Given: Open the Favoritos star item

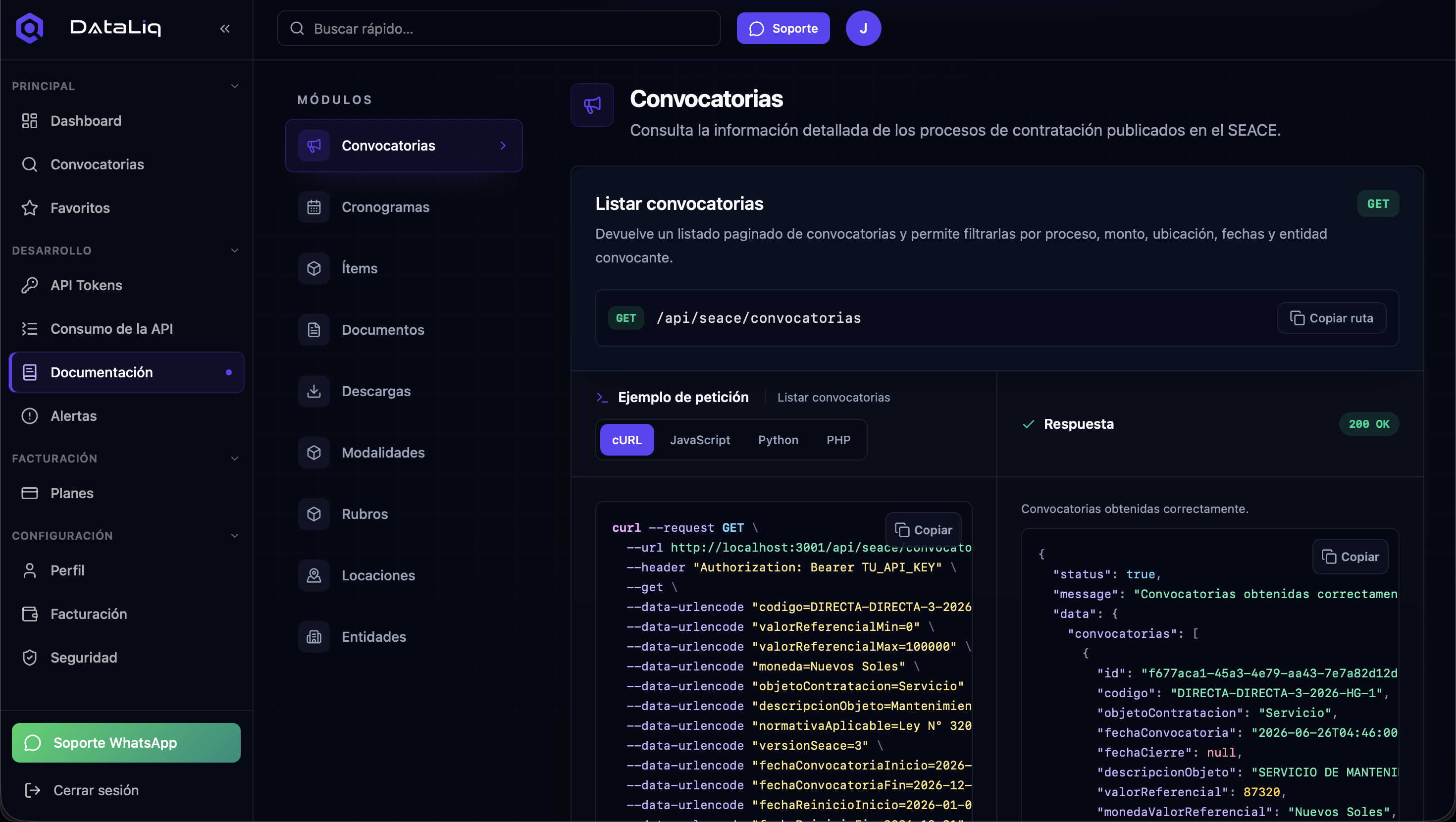Looking at the screenshot, I should [x=127, y=207].
